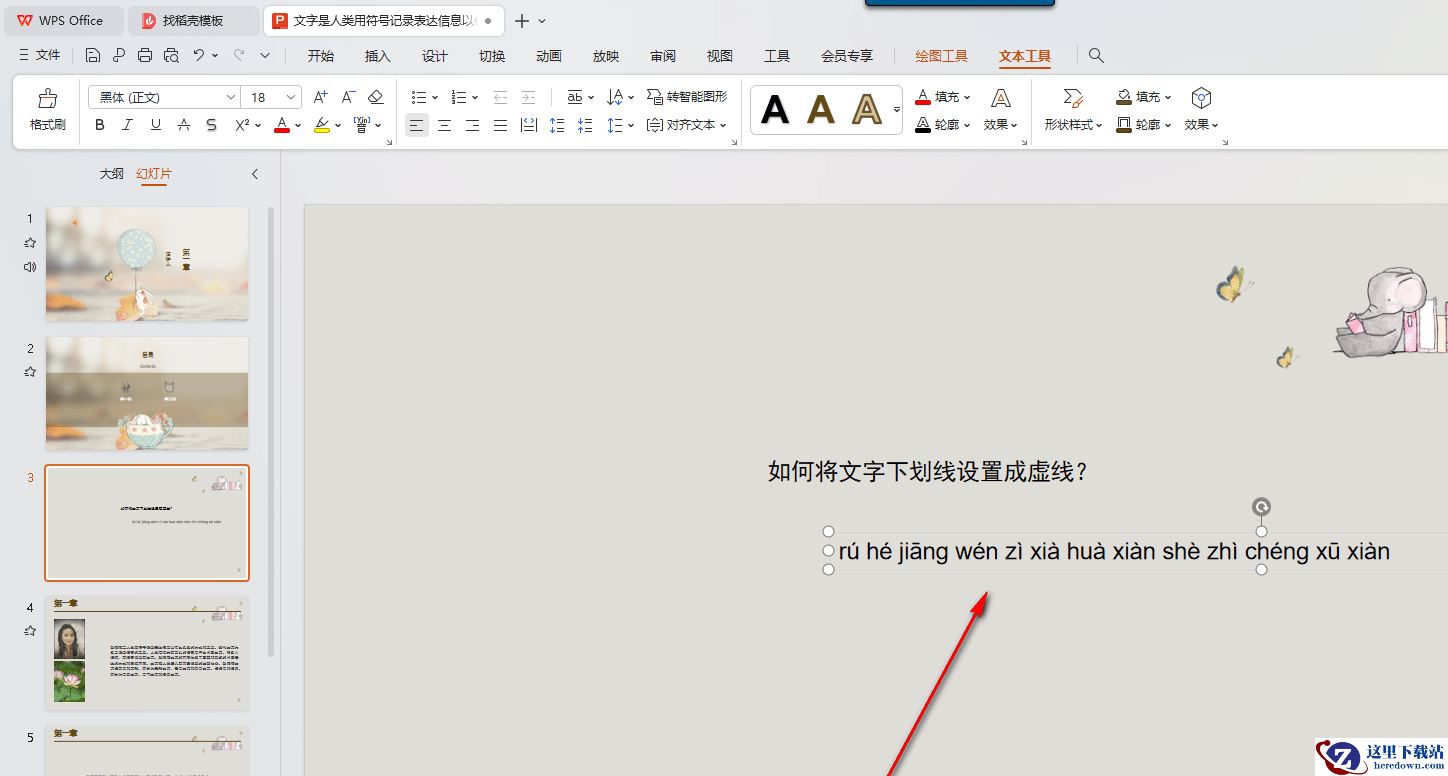This screenshot has height=776, width=1448.
Task: Open the 文件 menu
Action: click(40, 55)
